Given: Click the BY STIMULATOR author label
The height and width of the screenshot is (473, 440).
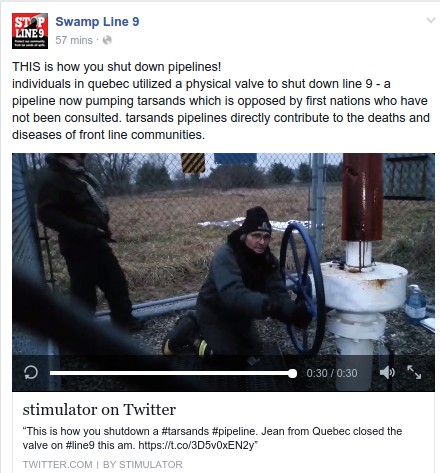Looking at the screenshot, I should pyautogui.click(x=143, y=464).
